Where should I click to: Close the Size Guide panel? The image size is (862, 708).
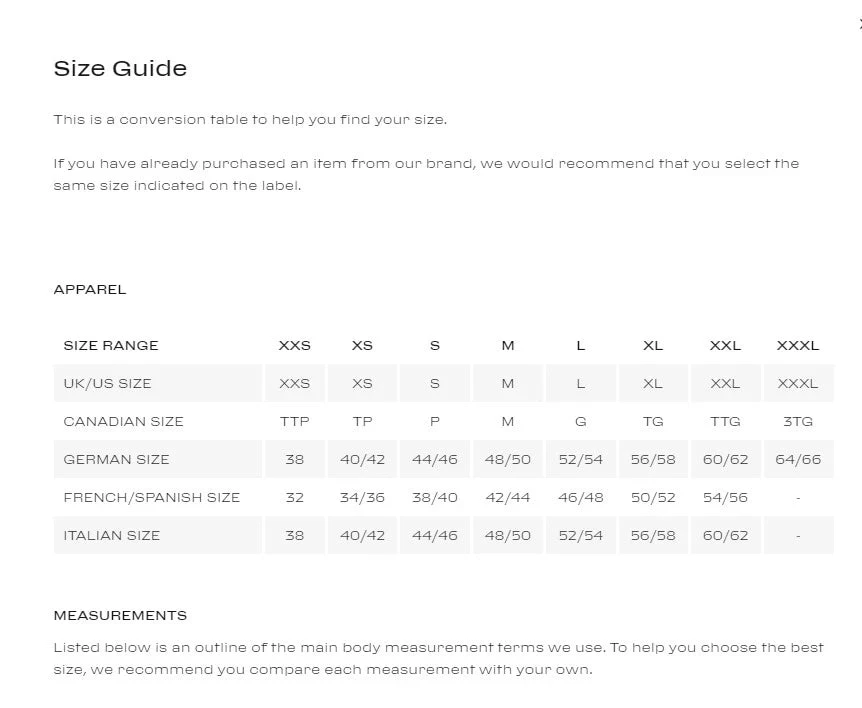pos(859,24)
